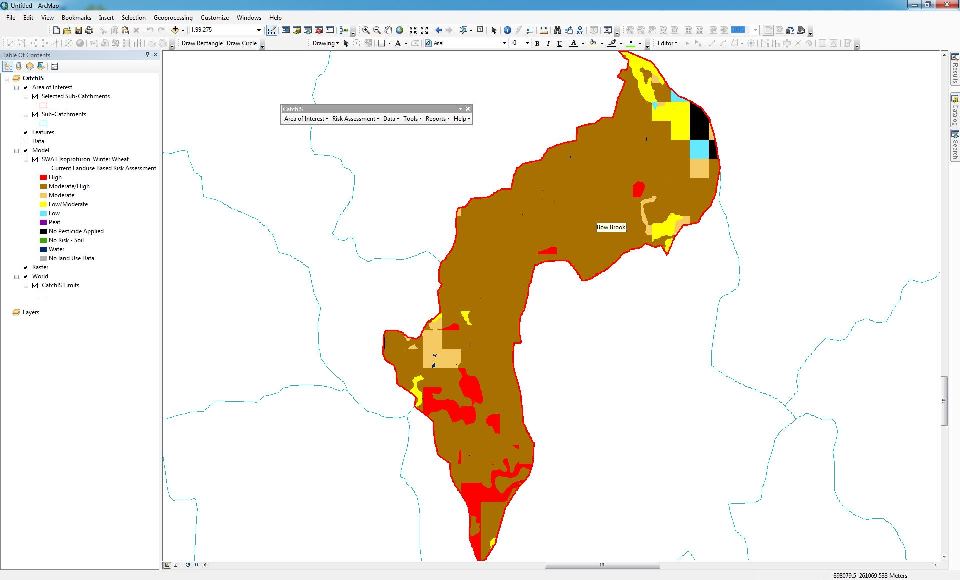Click Area of Interest on CatchIS toolbar
960x580 pixels.
pyautogui.click(x=304, y=118)
